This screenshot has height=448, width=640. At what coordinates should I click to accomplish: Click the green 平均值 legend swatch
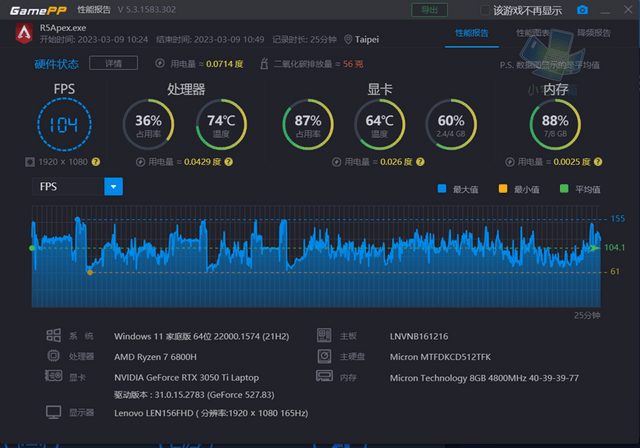click(x=564, y=189)
